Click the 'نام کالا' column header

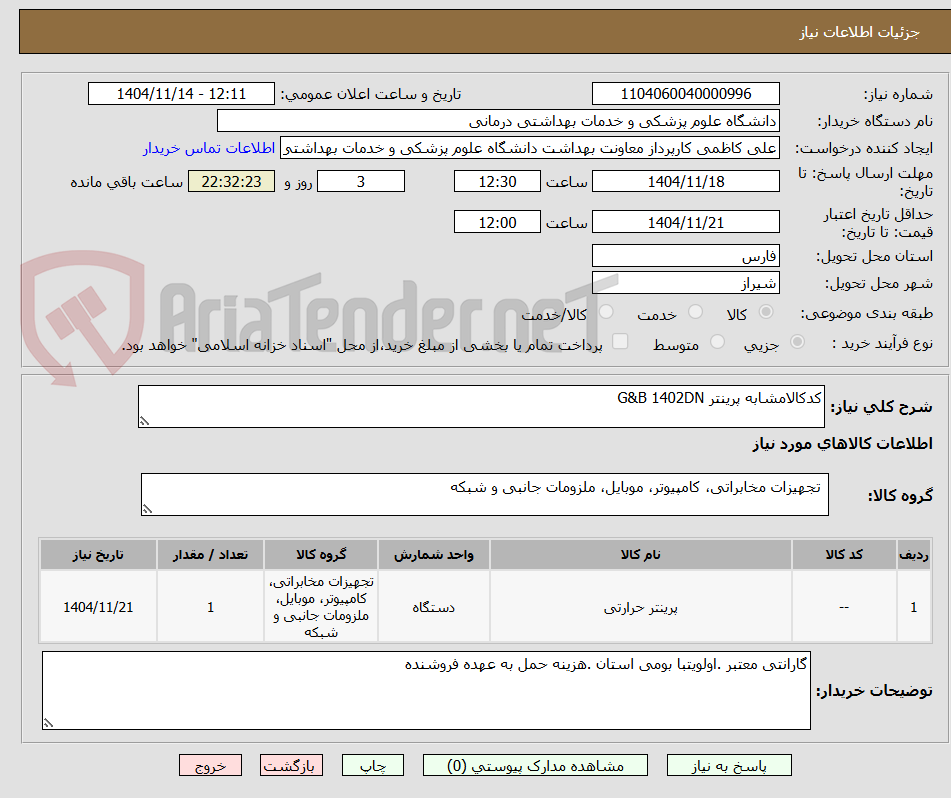click(x=640, y=555)
